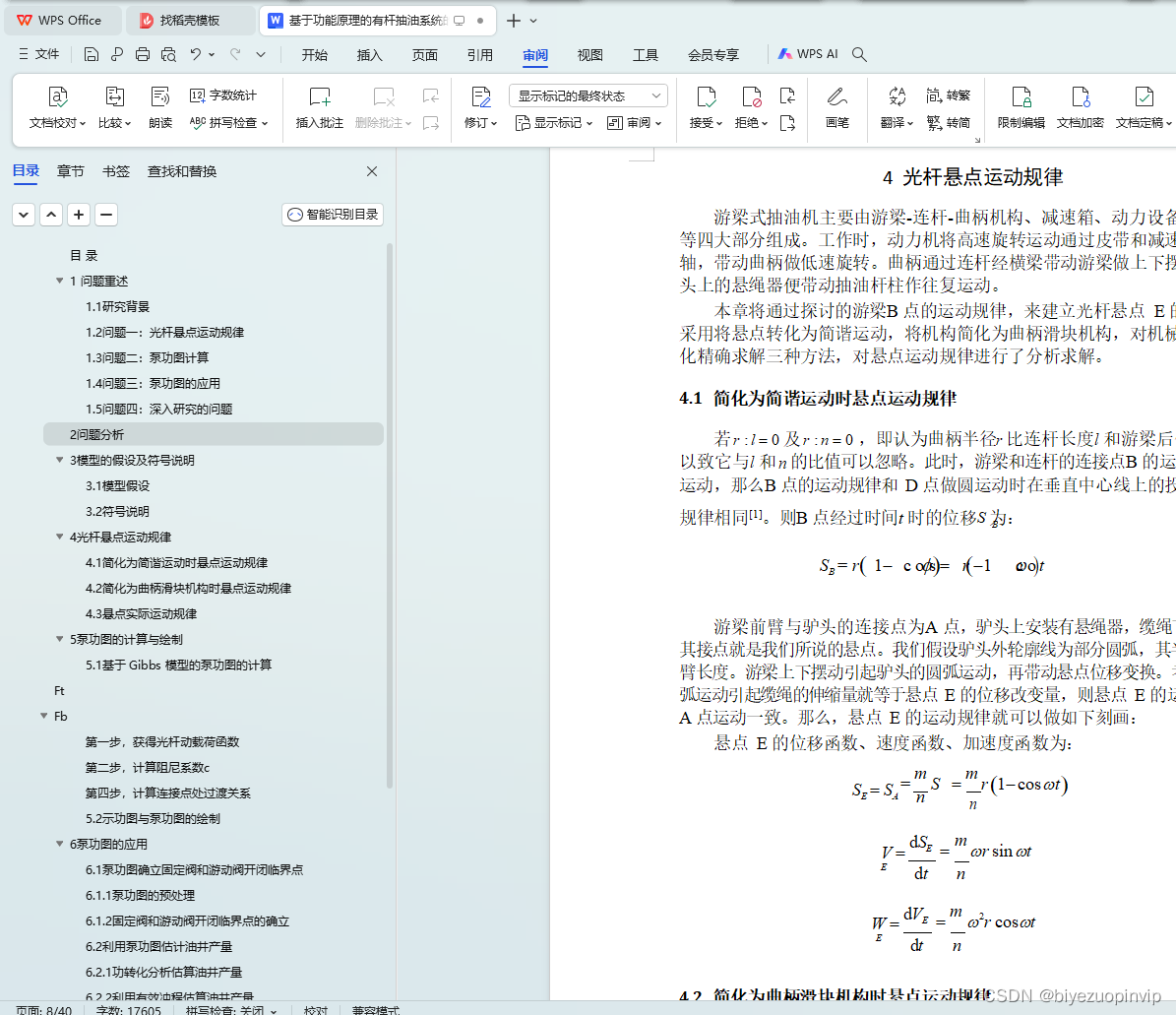This screenshot has width=1176, height=1015.
Task: Go to outline item '2问题分析'
Action: pos(213,434)
